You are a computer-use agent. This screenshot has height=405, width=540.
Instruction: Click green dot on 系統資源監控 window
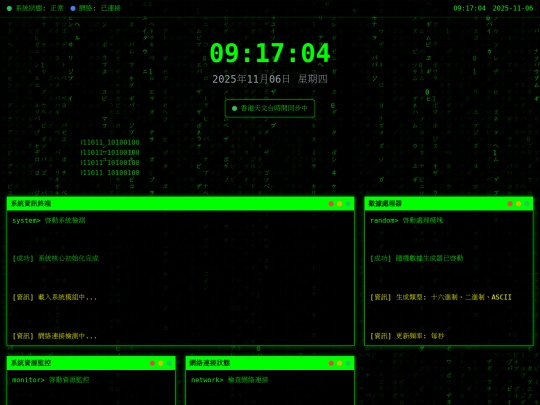pyautogui.click(x=169, y=363)
